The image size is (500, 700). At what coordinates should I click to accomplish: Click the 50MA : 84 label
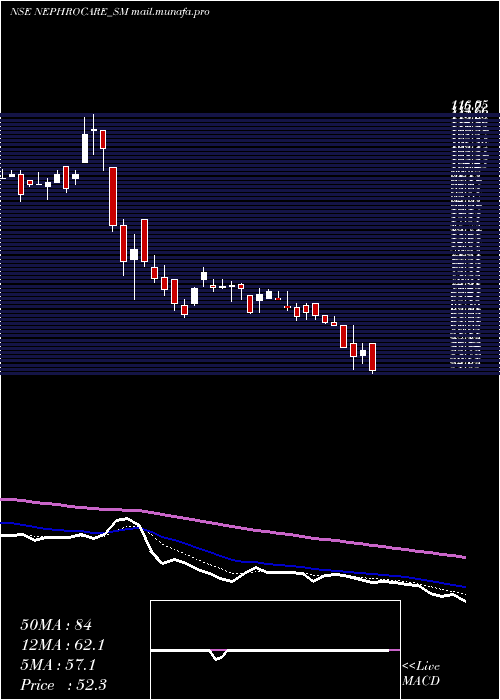click(x=56, y=625)
